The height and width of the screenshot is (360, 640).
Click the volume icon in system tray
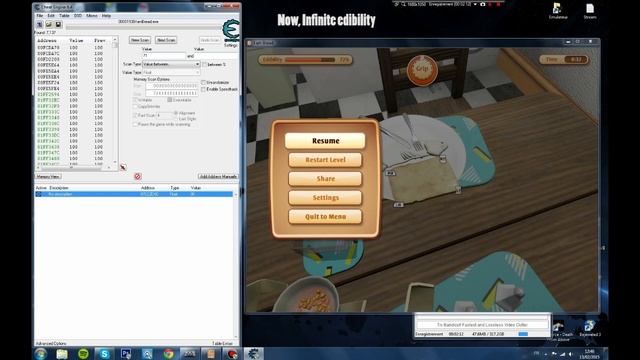pos(570,354)
